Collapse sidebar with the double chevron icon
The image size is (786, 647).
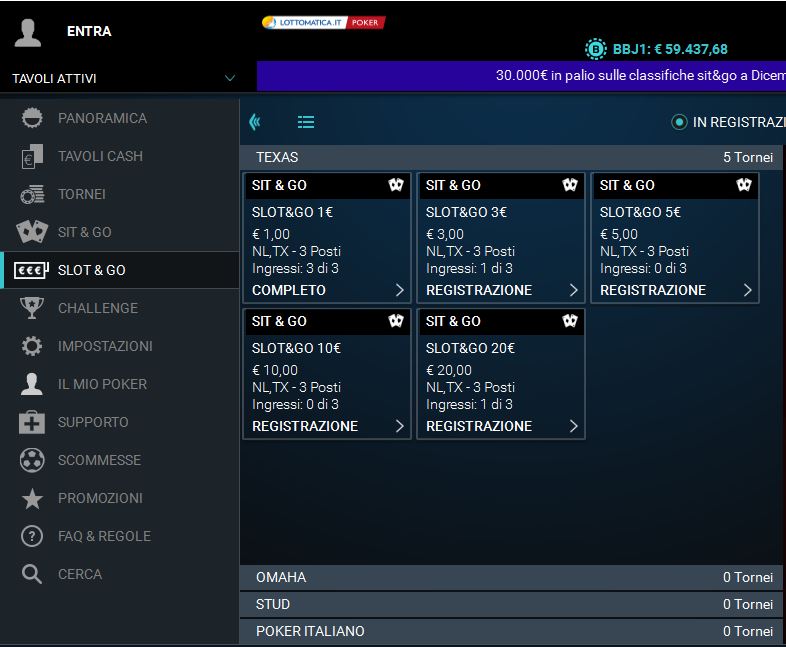255,122
